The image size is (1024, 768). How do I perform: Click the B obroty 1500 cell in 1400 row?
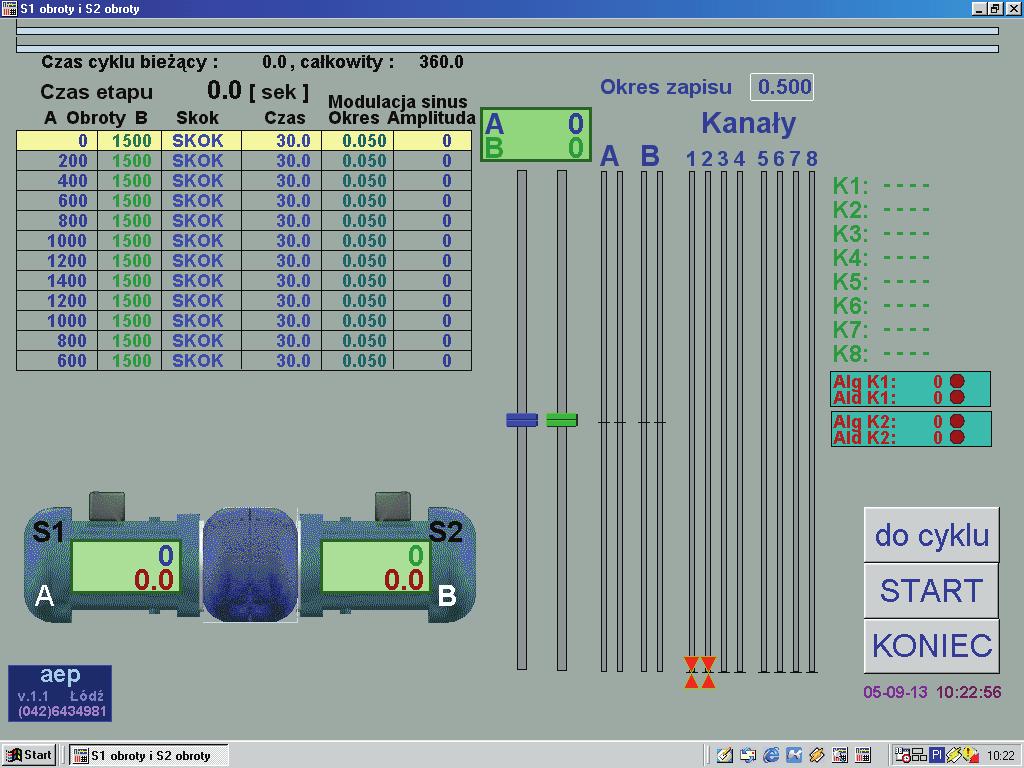130,281
